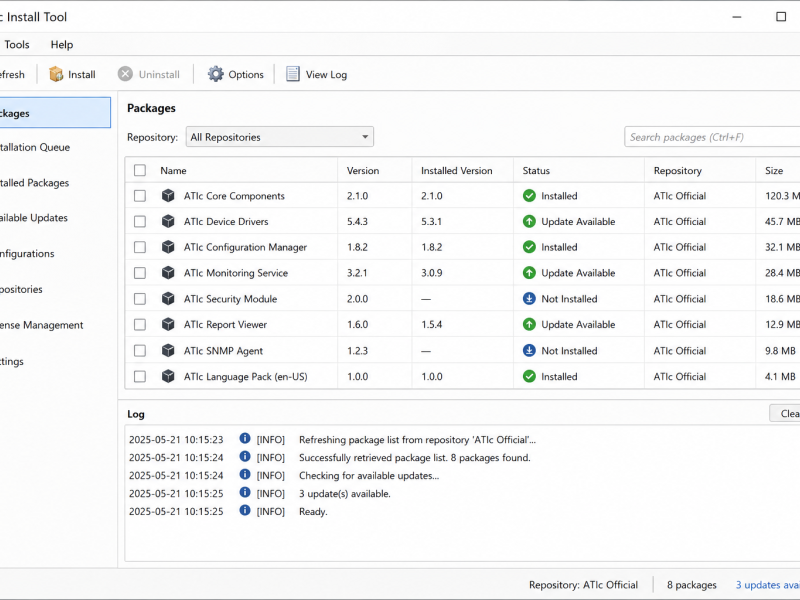800x600 pixels.
Task: Click blue download status icon for SNMP Agent
Action: [x=529, y=351]
